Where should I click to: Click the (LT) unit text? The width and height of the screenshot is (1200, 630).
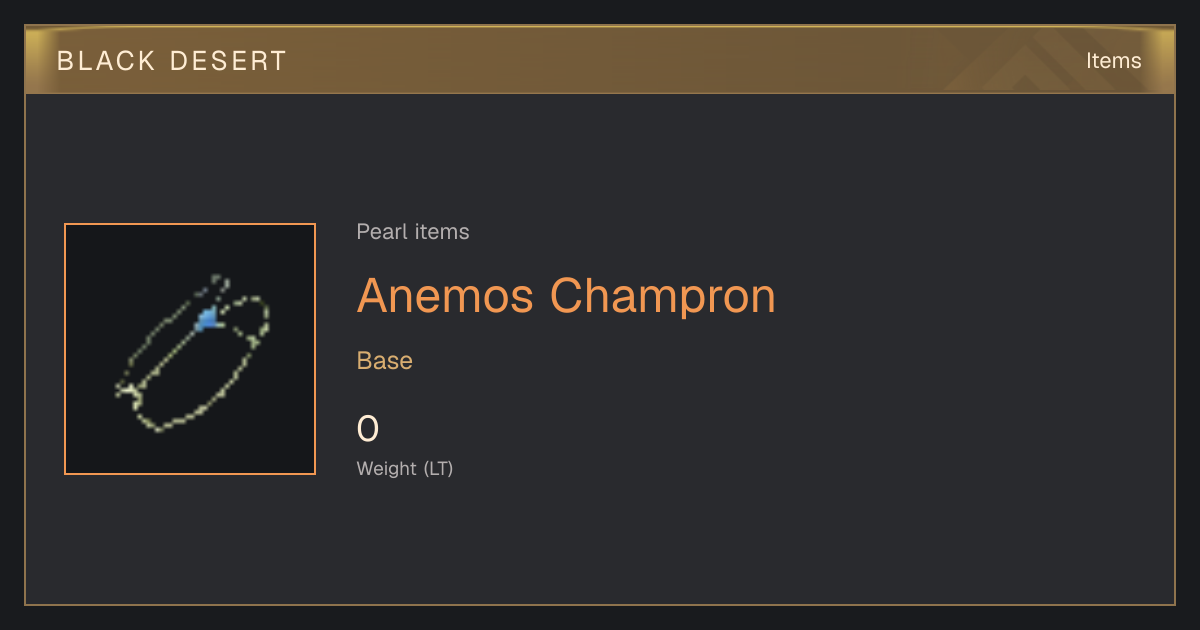pyautogui.click(x=438, y=468)
